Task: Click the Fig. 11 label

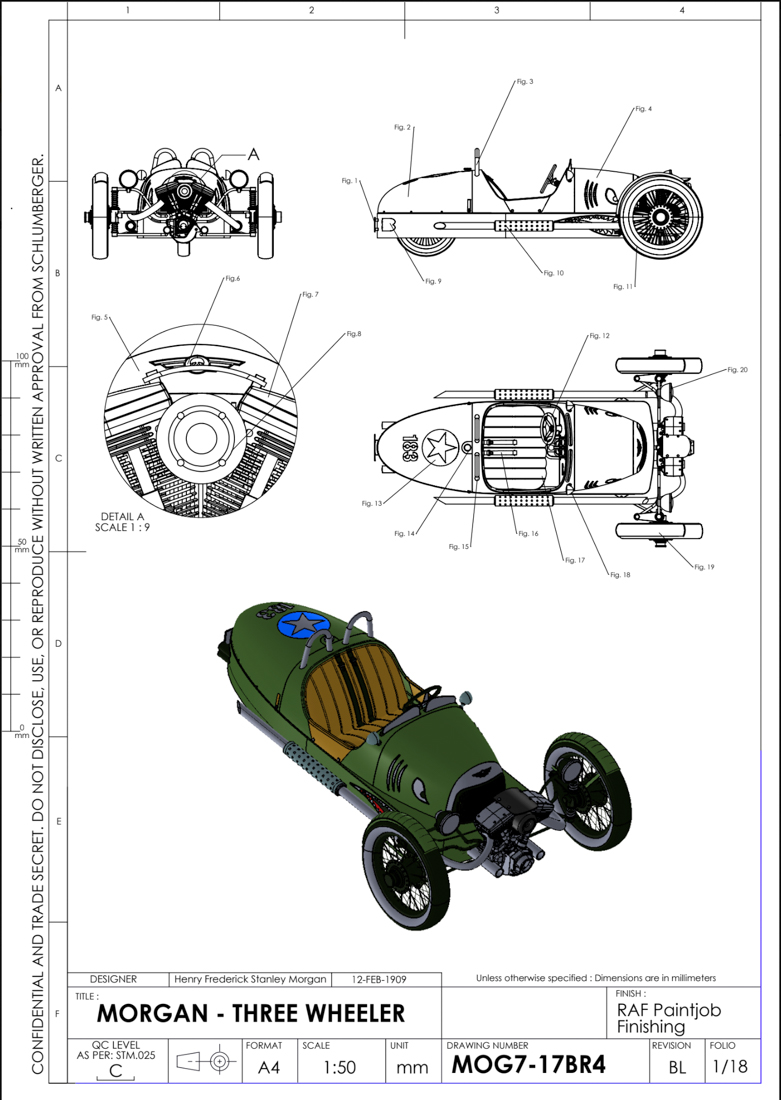Action: pos(622,286)
